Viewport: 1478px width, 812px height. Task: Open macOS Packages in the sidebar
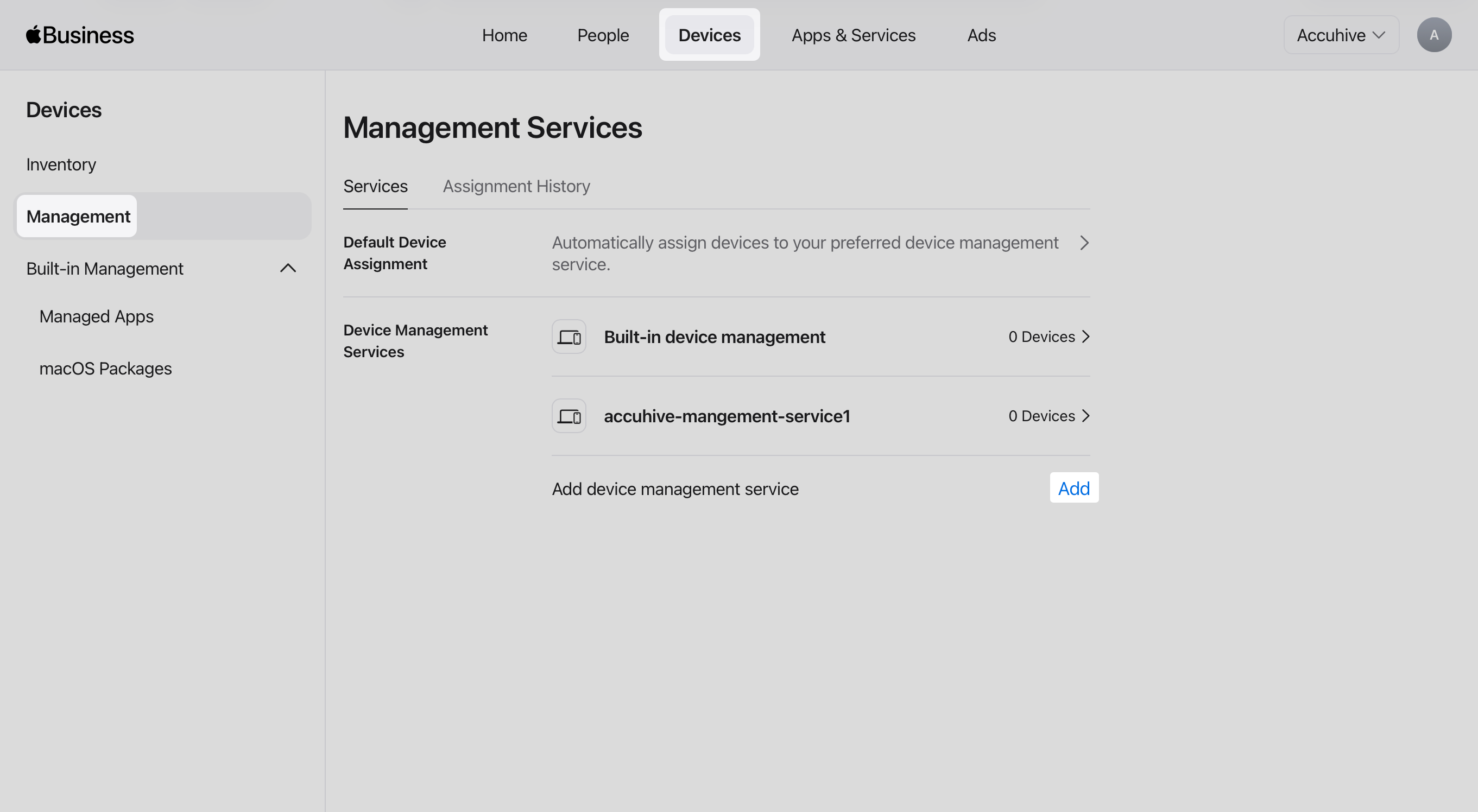tap(105, 369)
